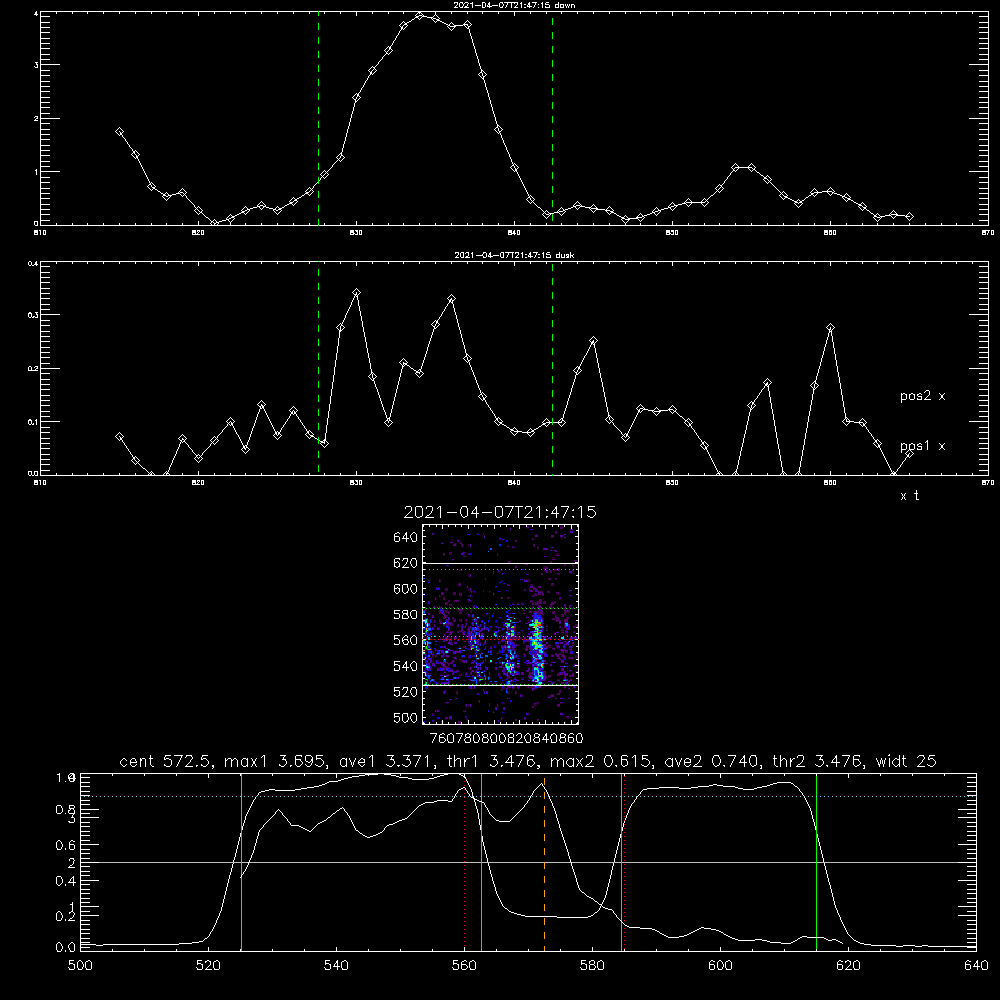
Task: Click the x-axis tick label '520' on the bottom plot
Action: click(208, 966)
